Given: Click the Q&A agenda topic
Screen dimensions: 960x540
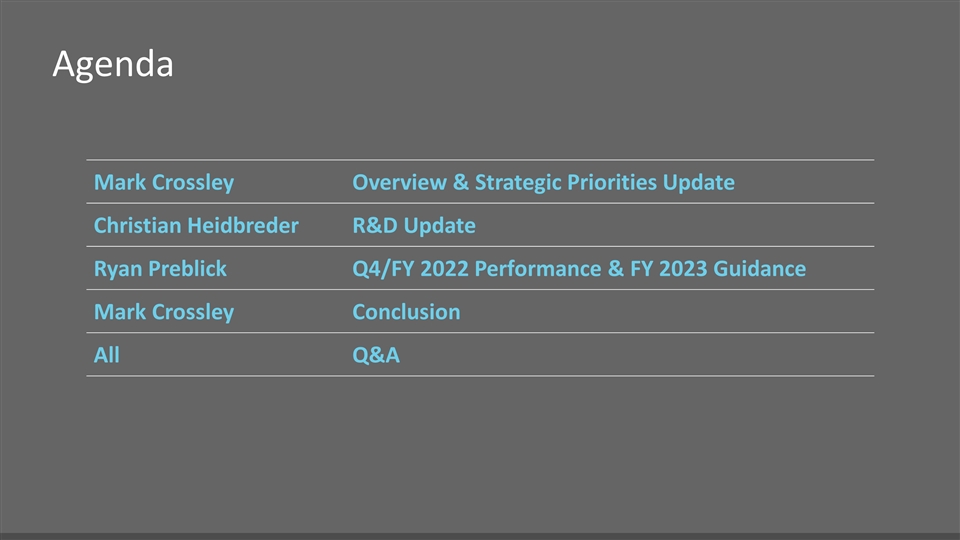Looking at the screenshot, I should (376, 355).
